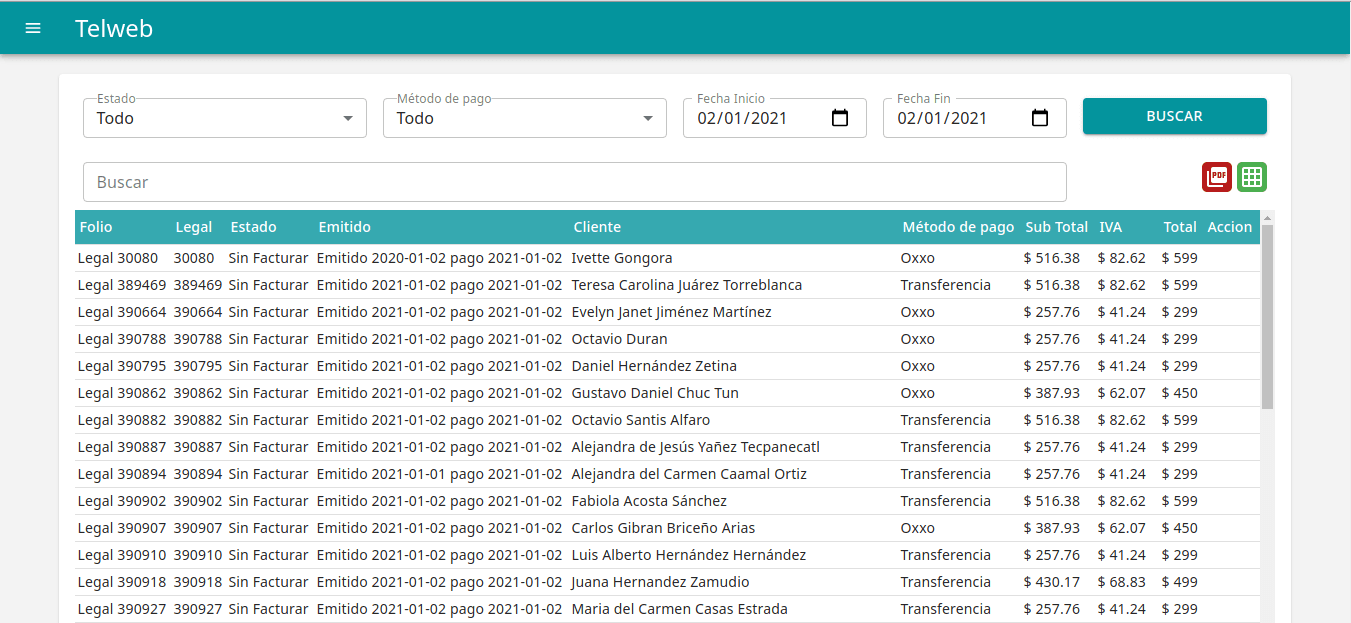The image size is (1351, 623).
Task: Select folio Legal 390927
Action: coord(122,609)
